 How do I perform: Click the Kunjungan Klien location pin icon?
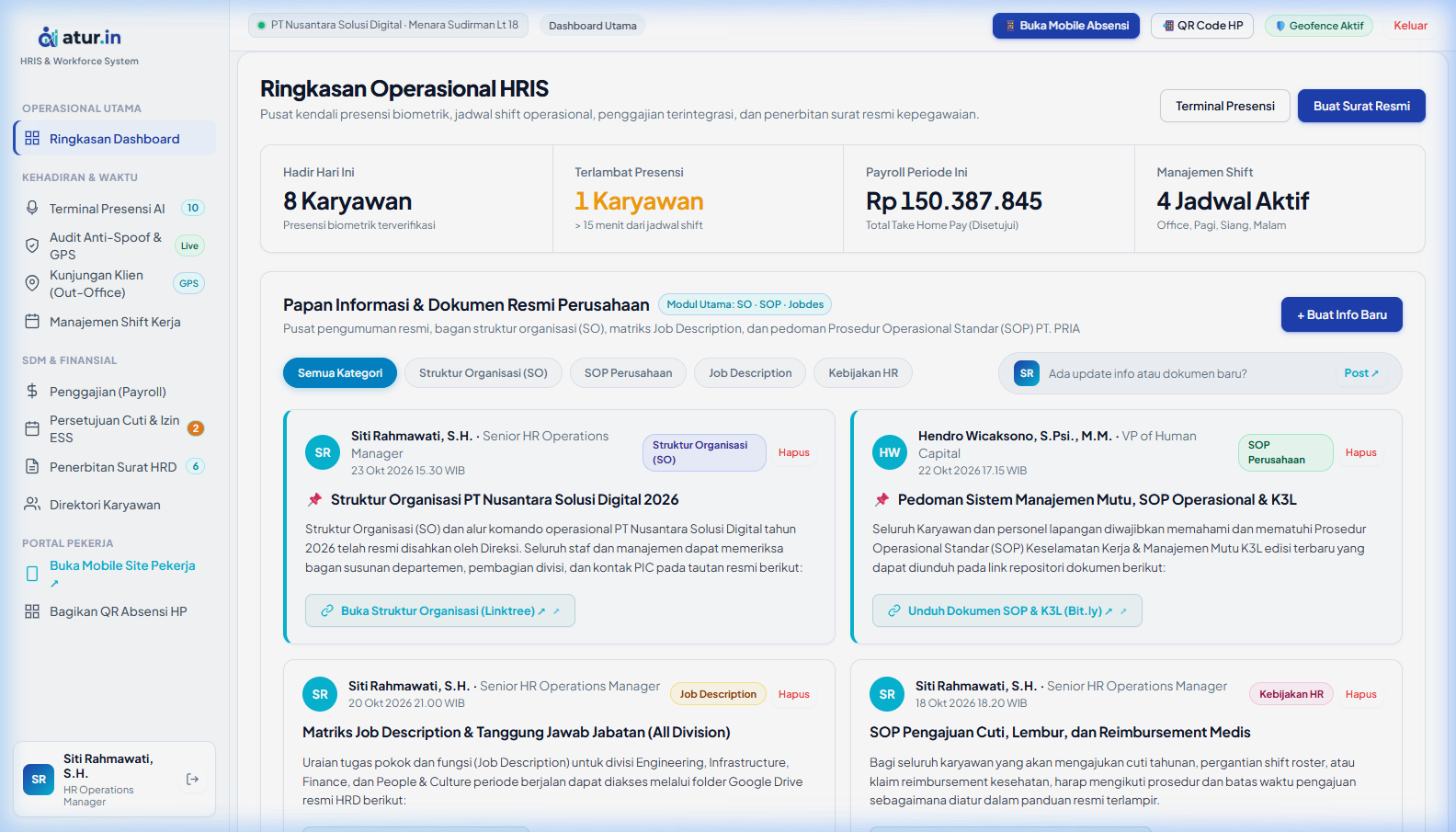[32, 283]
